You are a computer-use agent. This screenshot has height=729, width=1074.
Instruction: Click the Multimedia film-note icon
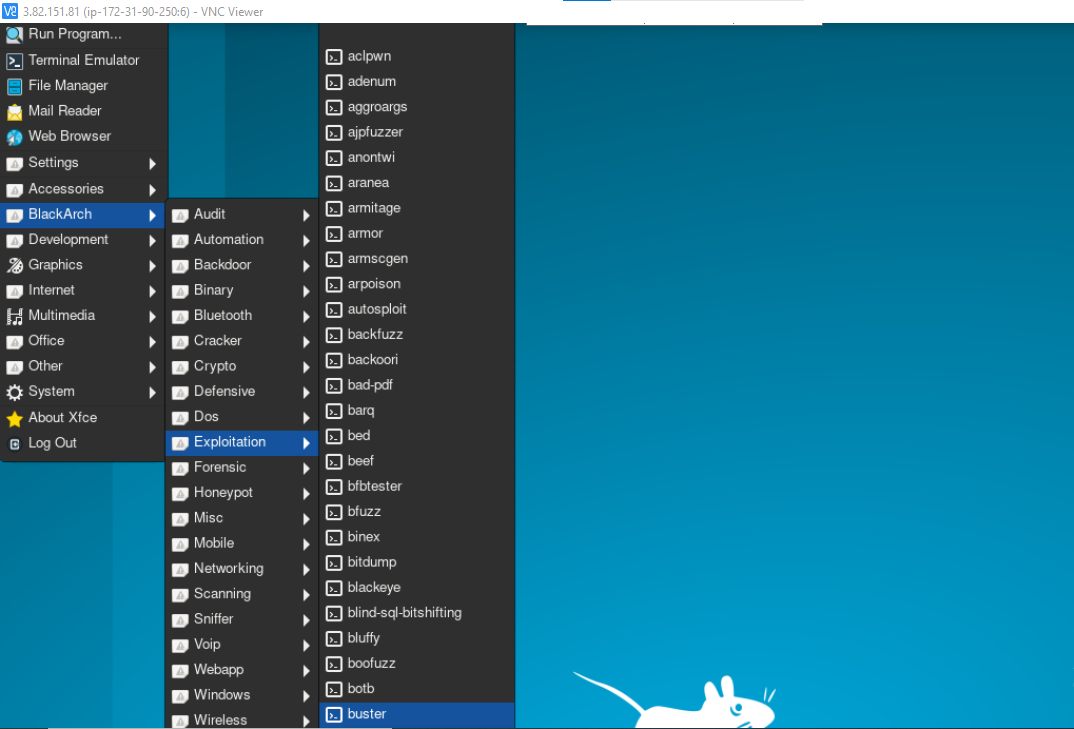[14, 316]
